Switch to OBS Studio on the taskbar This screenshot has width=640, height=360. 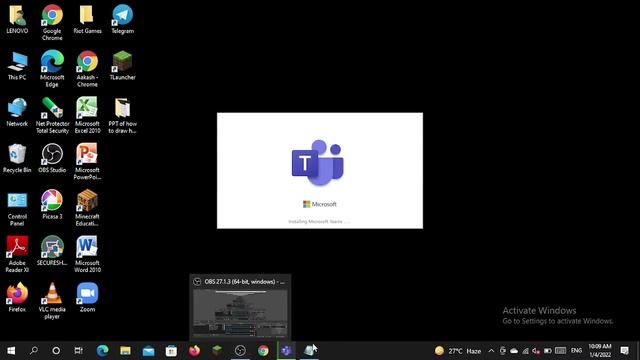(x=240, y=351)
